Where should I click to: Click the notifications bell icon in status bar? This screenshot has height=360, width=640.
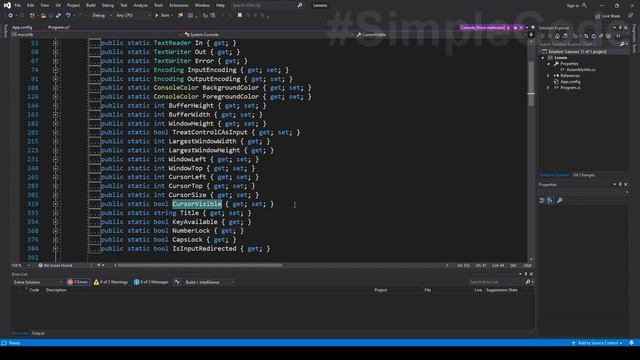pyautogui.click(x=631, y=343)
